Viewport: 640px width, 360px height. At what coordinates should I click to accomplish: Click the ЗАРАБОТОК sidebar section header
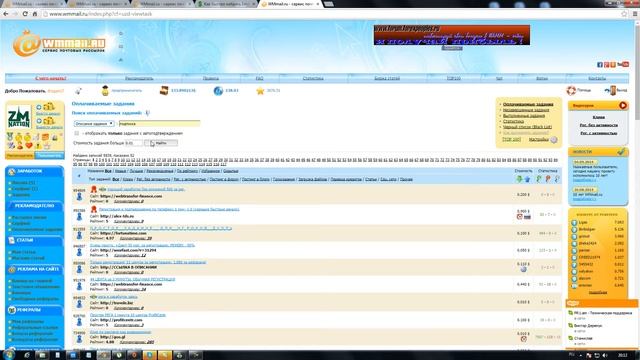click(x=35, y=171)
